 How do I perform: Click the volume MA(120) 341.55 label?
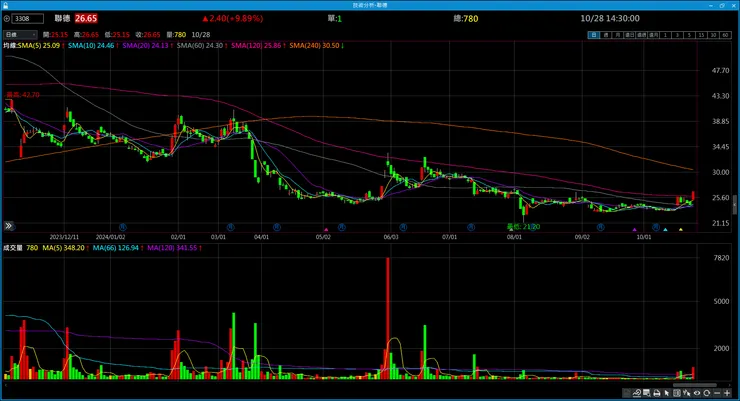coord(174,248)
